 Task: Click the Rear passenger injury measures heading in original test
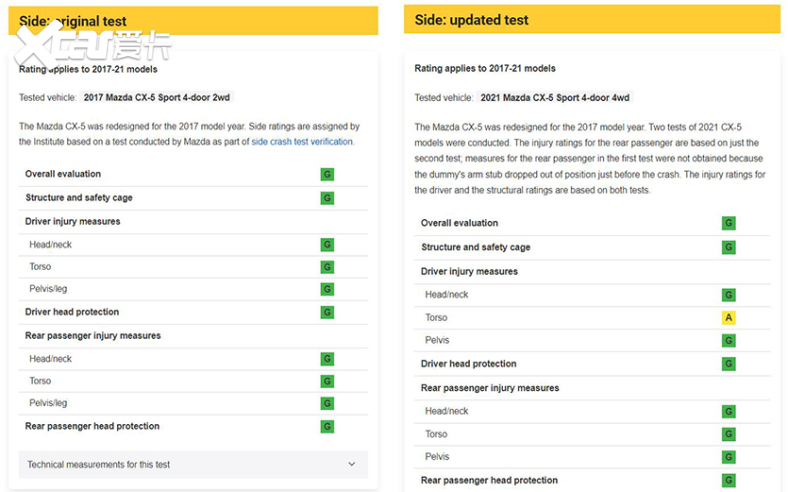pyautogui.click(x=93, y=336)
